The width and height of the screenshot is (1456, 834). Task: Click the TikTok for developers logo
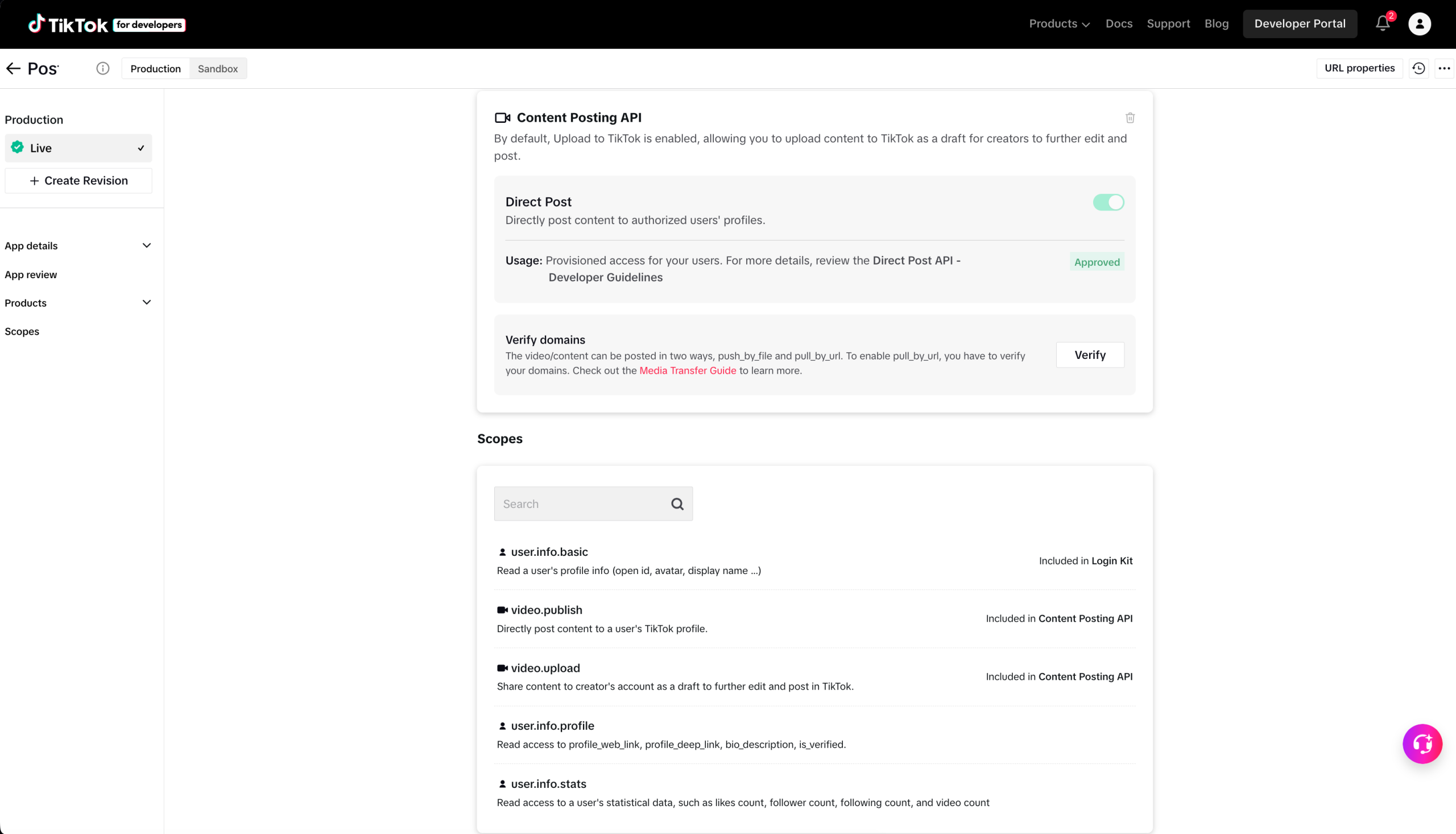click(106, 24)
